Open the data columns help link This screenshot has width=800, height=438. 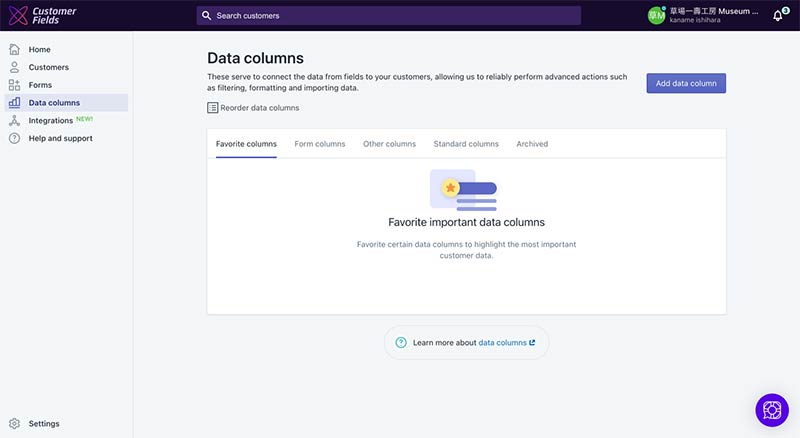tap(506, 343)
